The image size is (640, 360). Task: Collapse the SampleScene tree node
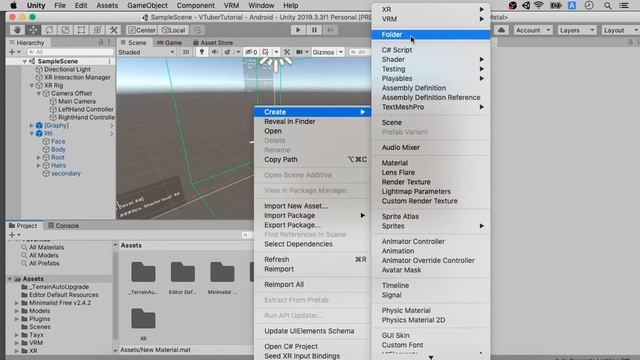[x=24, y=61]
